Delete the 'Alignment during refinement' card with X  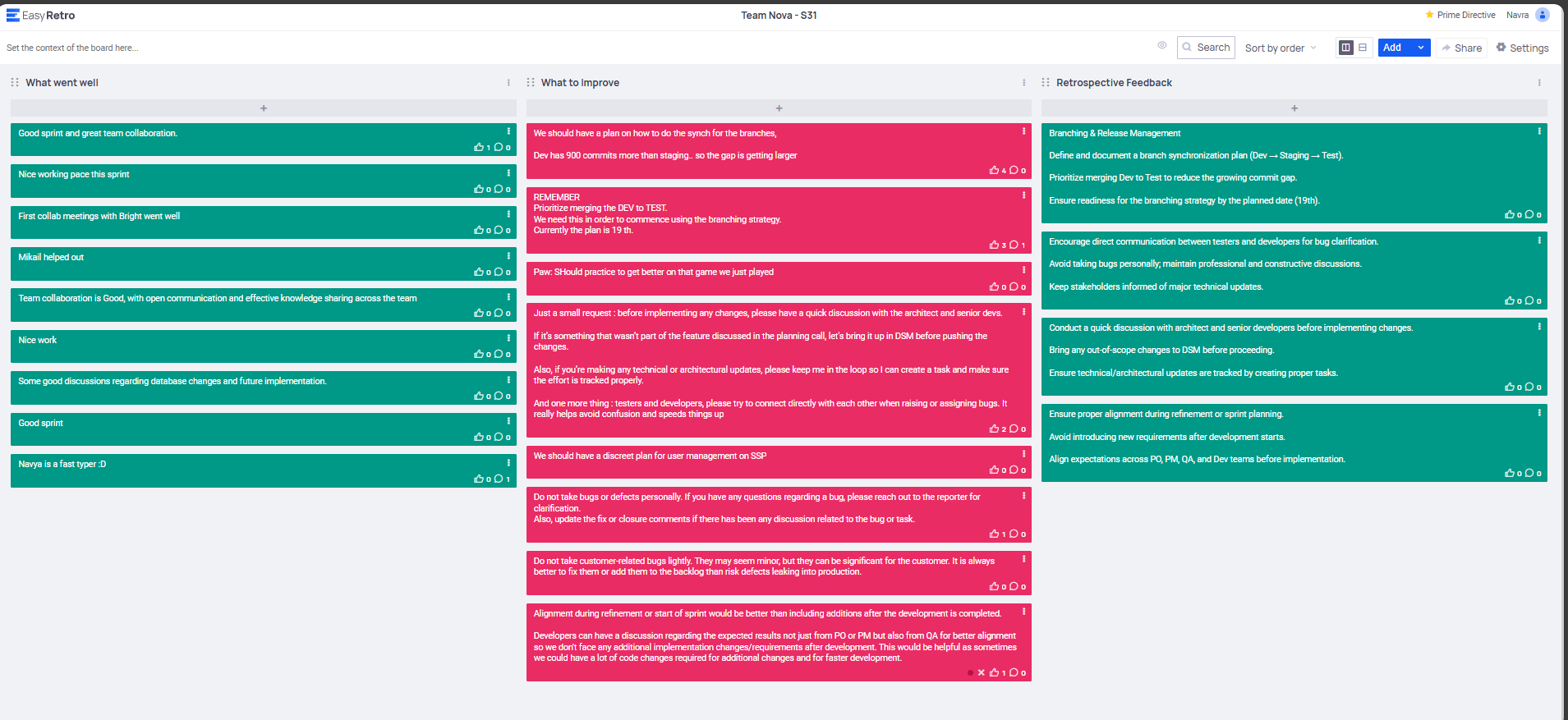pyautogui.click(x=981, y=672)
